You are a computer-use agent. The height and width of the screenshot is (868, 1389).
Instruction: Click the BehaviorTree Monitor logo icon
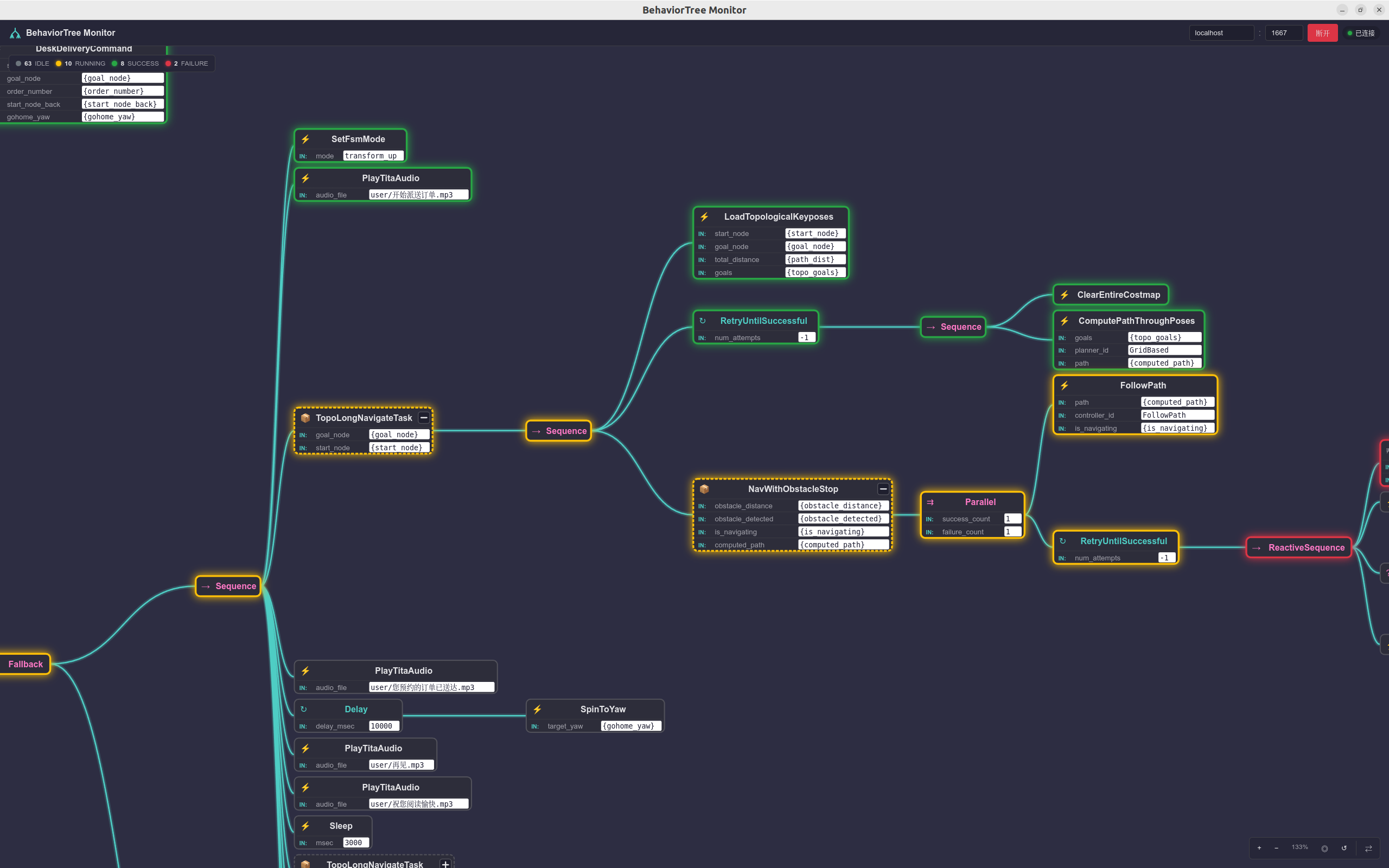pyautogui.click(x=15, y=33)
